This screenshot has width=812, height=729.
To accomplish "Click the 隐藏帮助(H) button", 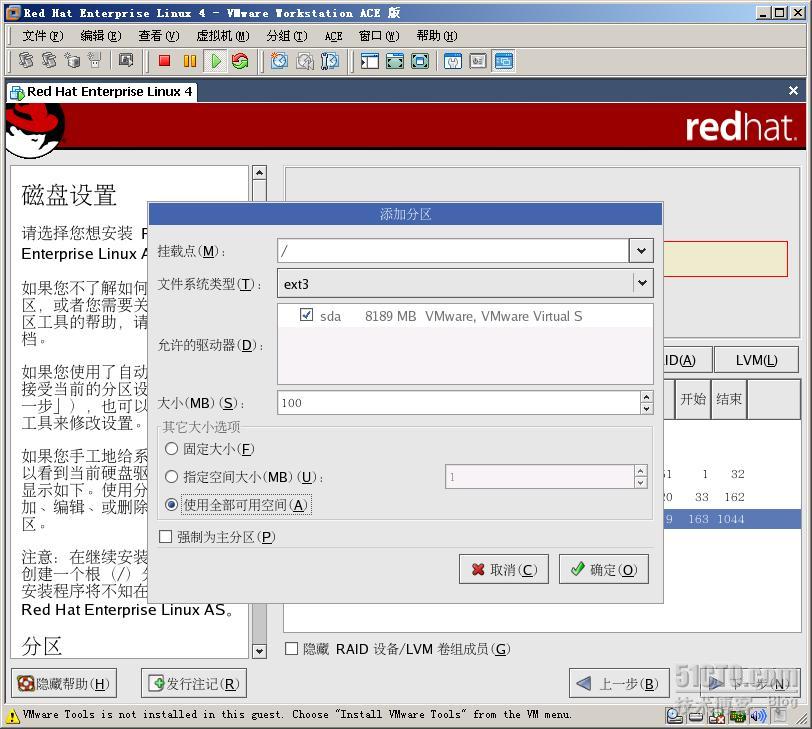I will click(64, 683).
